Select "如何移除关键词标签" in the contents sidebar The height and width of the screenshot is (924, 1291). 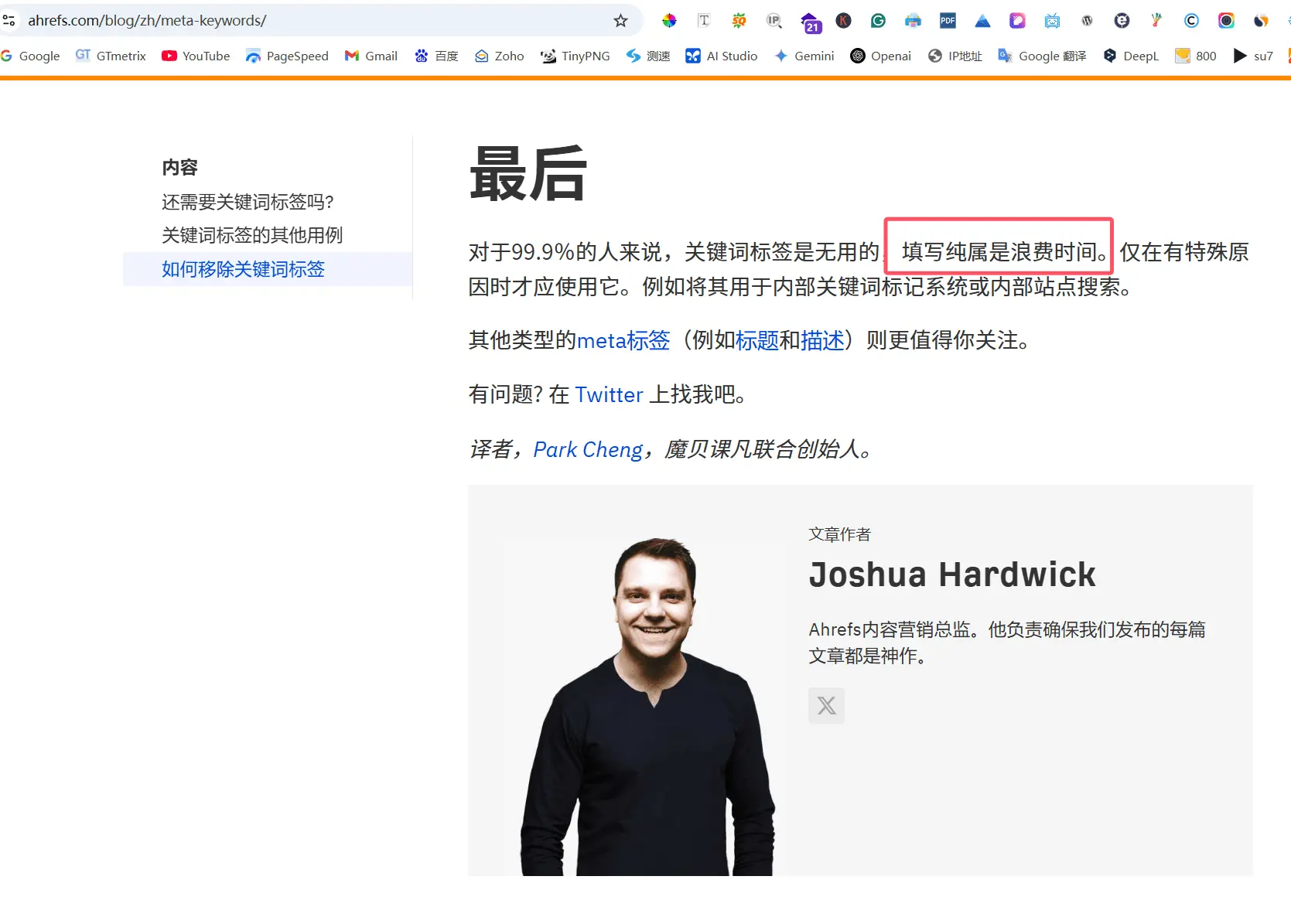pyautogui.click(x=243, y=269)
